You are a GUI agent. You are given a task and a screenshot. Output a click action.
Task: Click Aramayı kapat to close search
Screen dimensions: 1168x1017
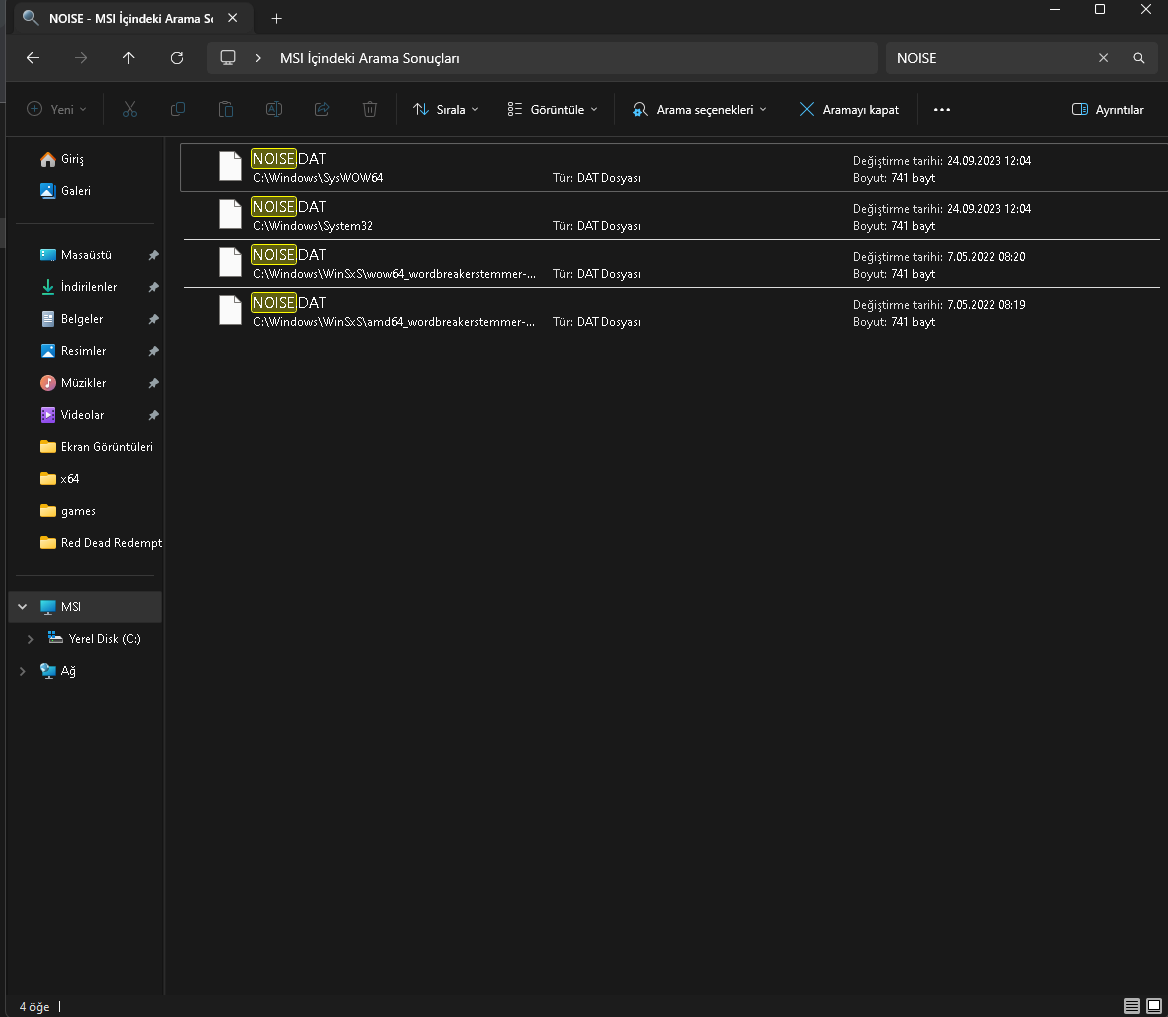848,110
